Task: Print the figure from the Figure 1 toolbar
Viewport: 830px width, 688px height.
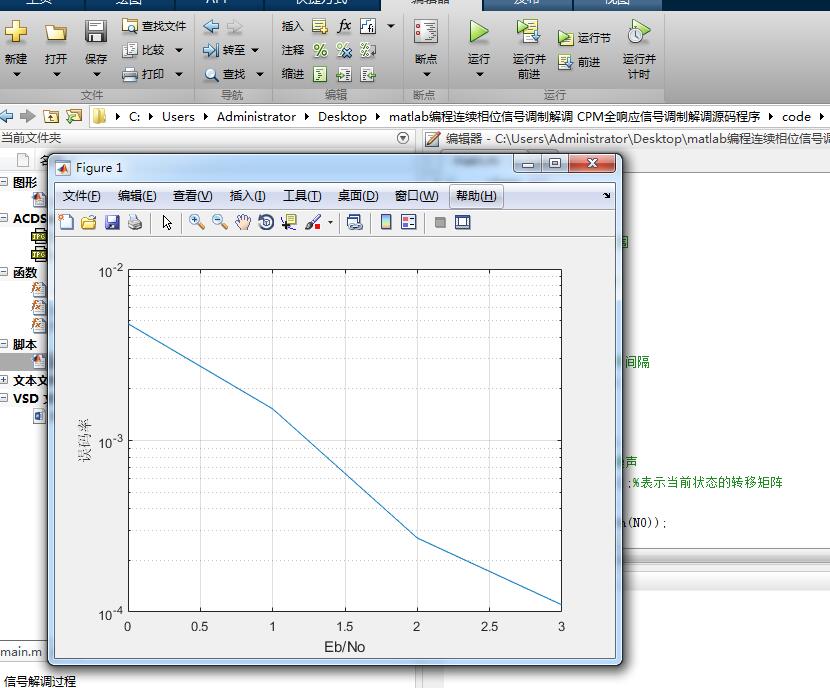Action: point(135,222)
